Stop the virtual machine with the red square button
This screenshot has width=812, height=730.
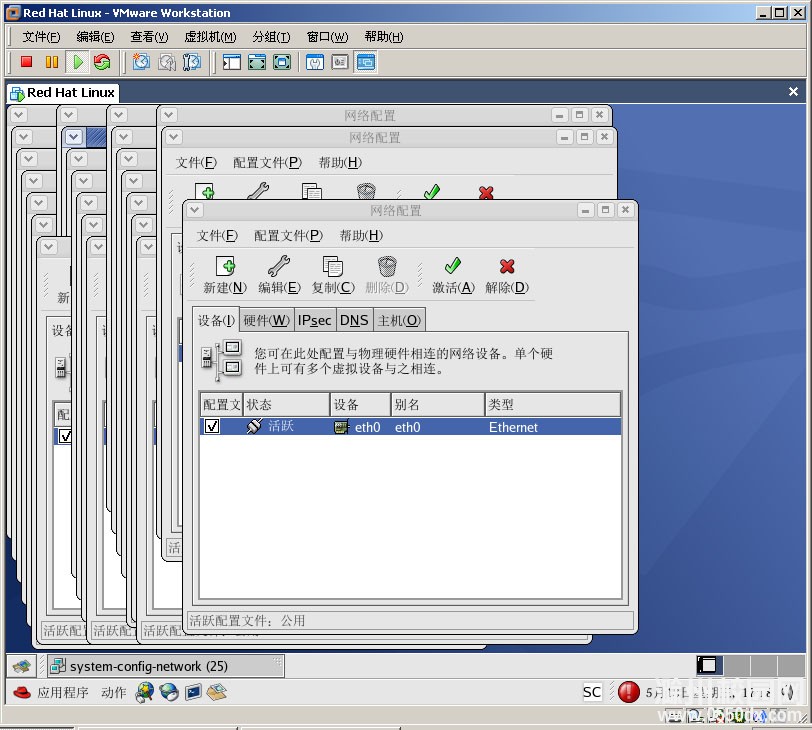[26, 62]
